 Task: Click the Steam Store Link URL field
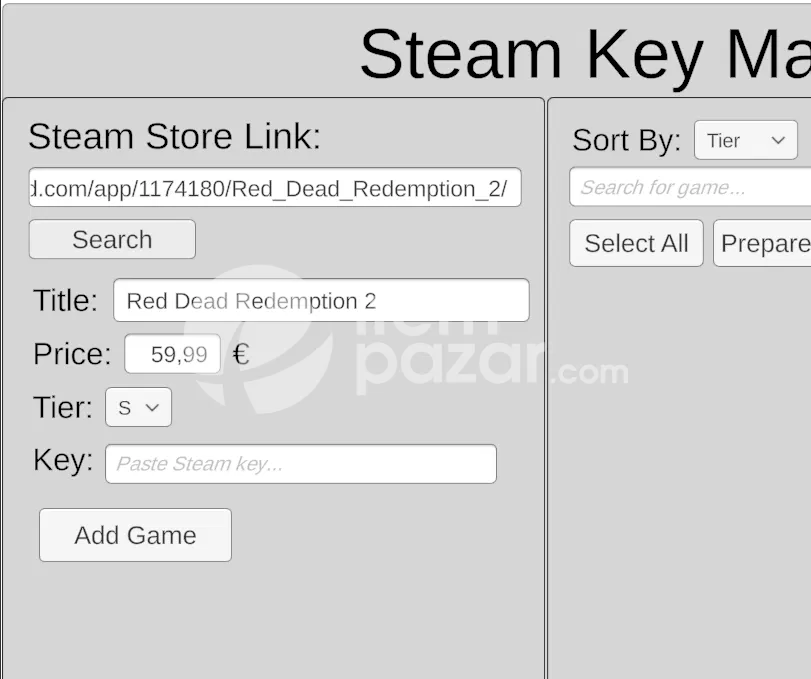pyautogui.click(x=275, y=187)
